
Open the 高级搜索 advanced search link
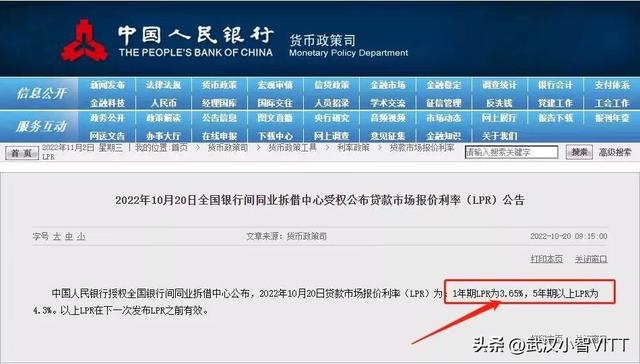(x=615, y=152)
